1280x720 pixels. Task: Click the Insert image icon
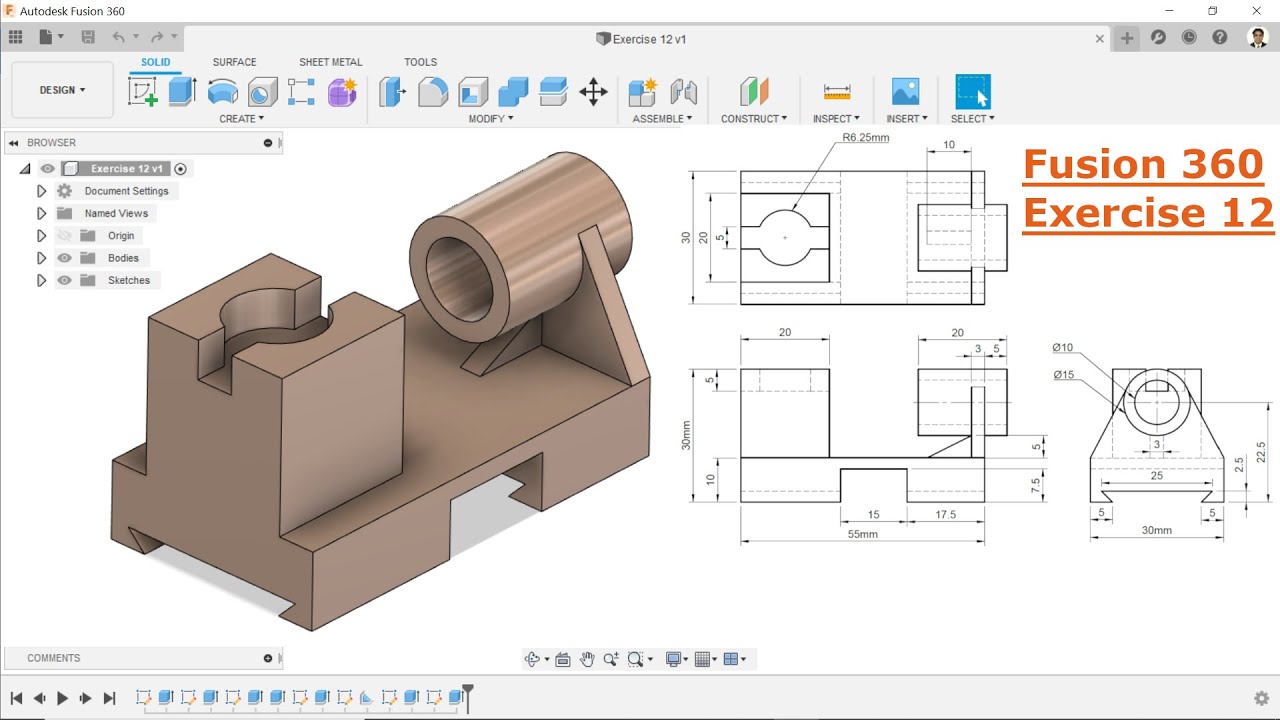[905, 92]
